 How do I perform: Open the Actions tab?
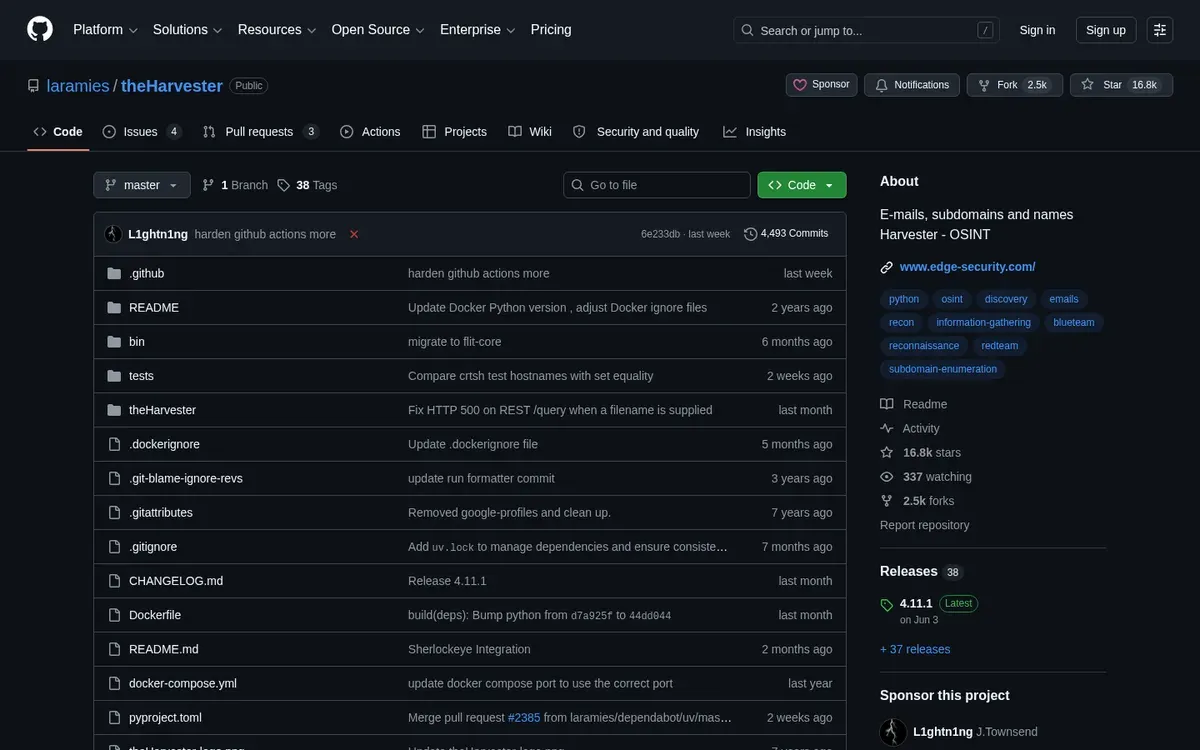[370, 132]
